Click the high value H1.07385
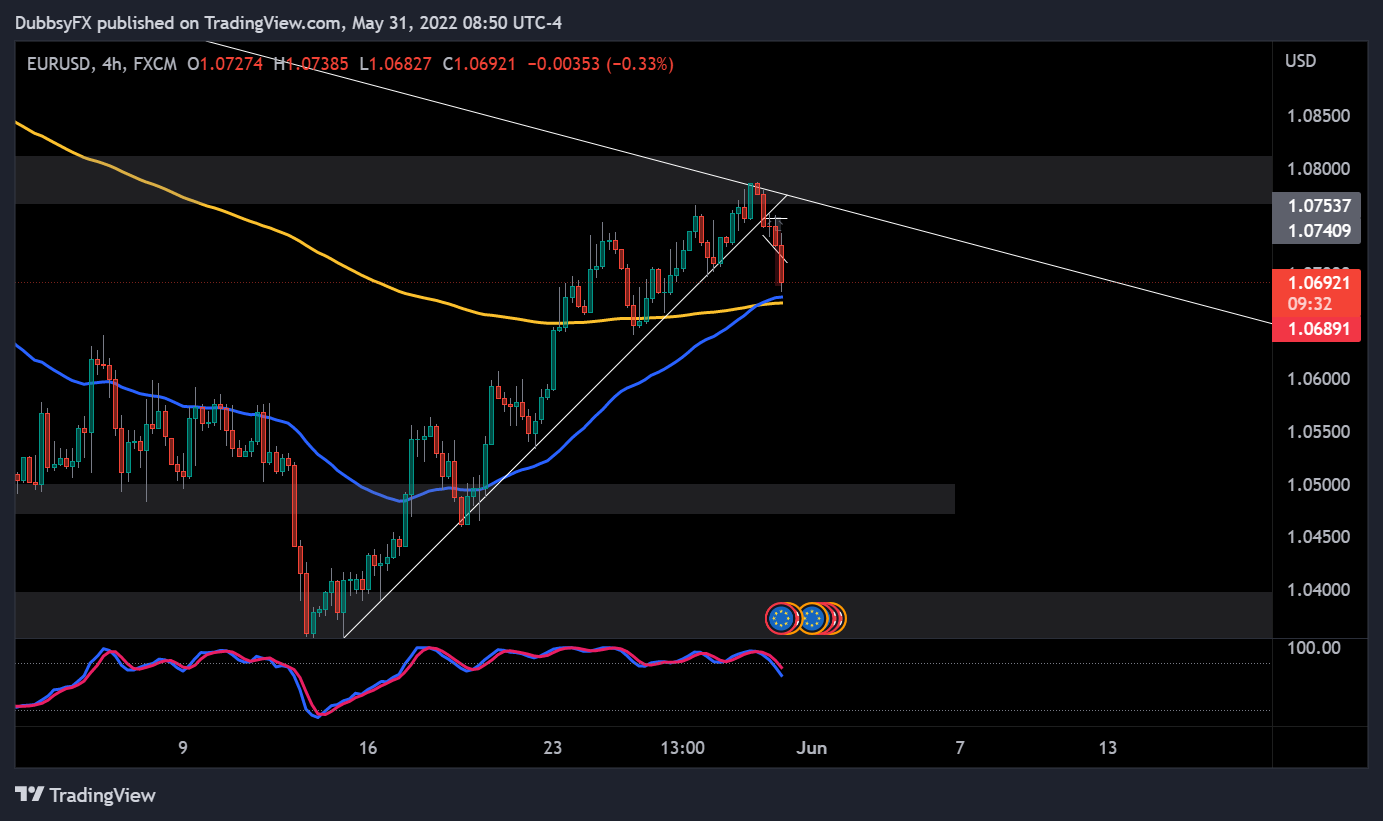The width and height of the screenshot is (1383, 821). (309, 64)
